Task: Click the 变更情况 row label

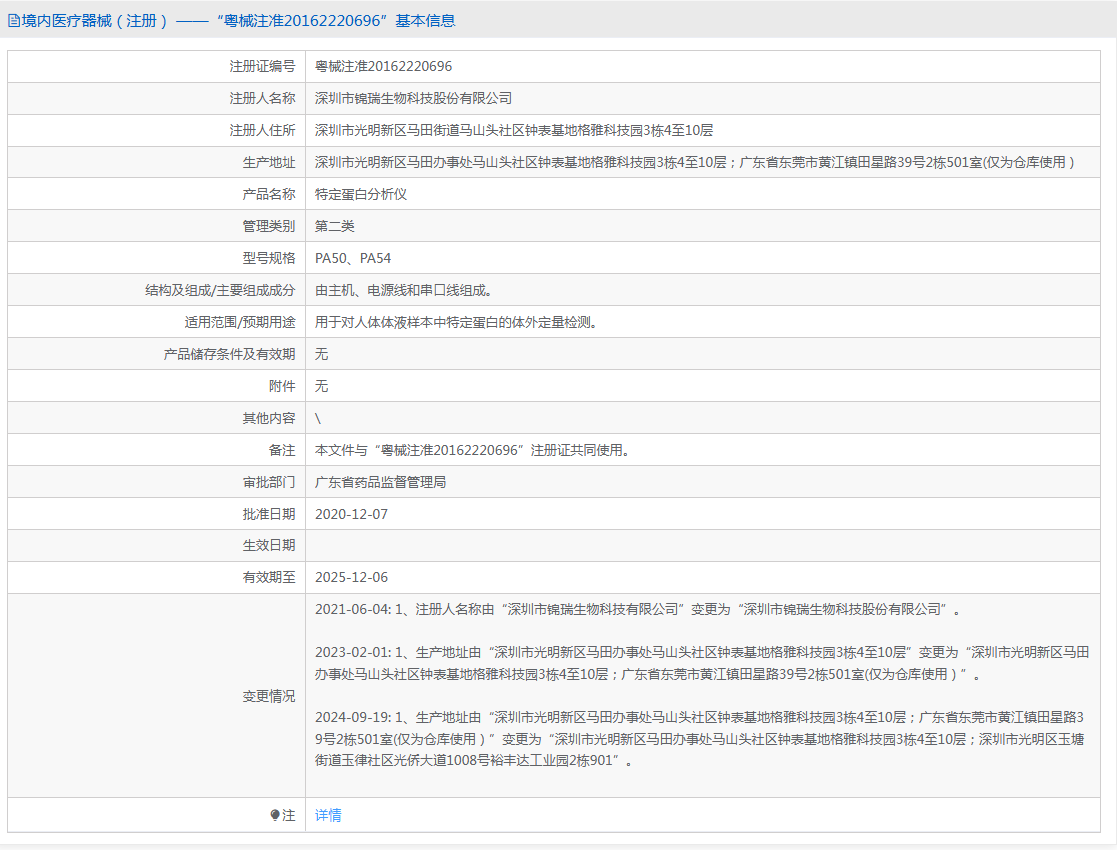Action: click(x=269, y=696)
